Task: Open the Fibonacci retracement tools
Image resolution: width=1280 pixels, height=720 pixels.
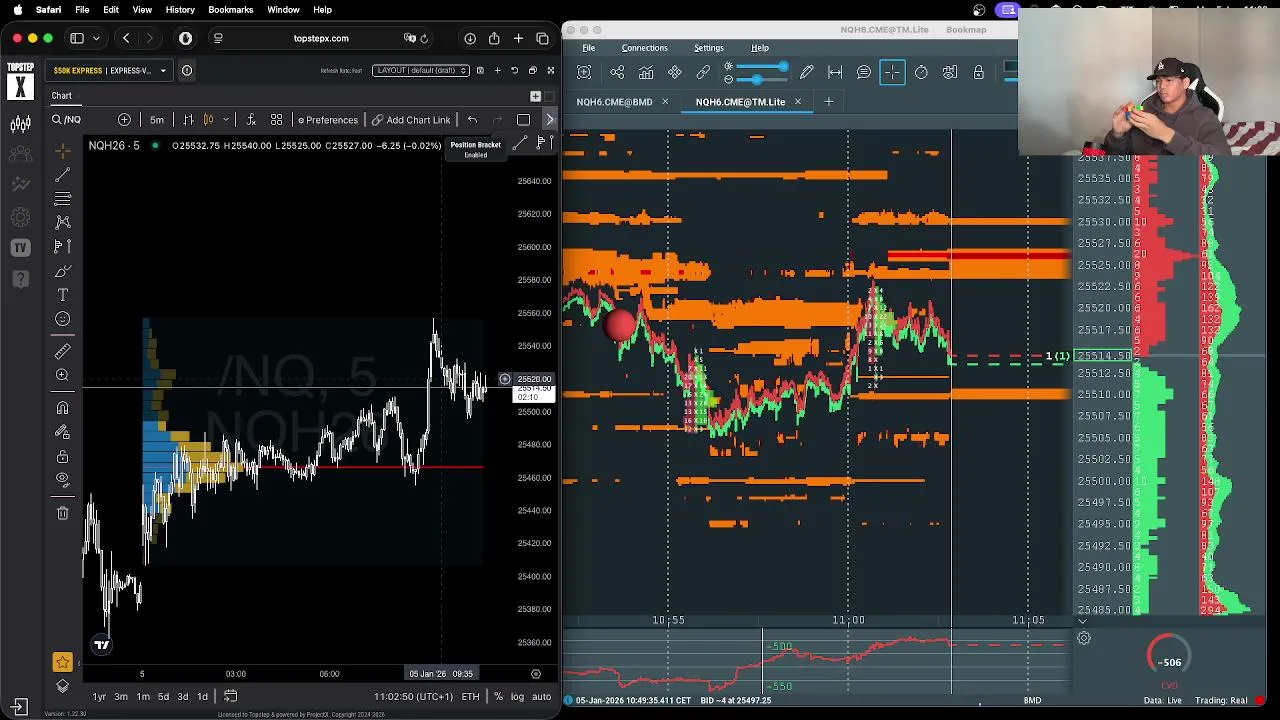Action: coord(63,199)
